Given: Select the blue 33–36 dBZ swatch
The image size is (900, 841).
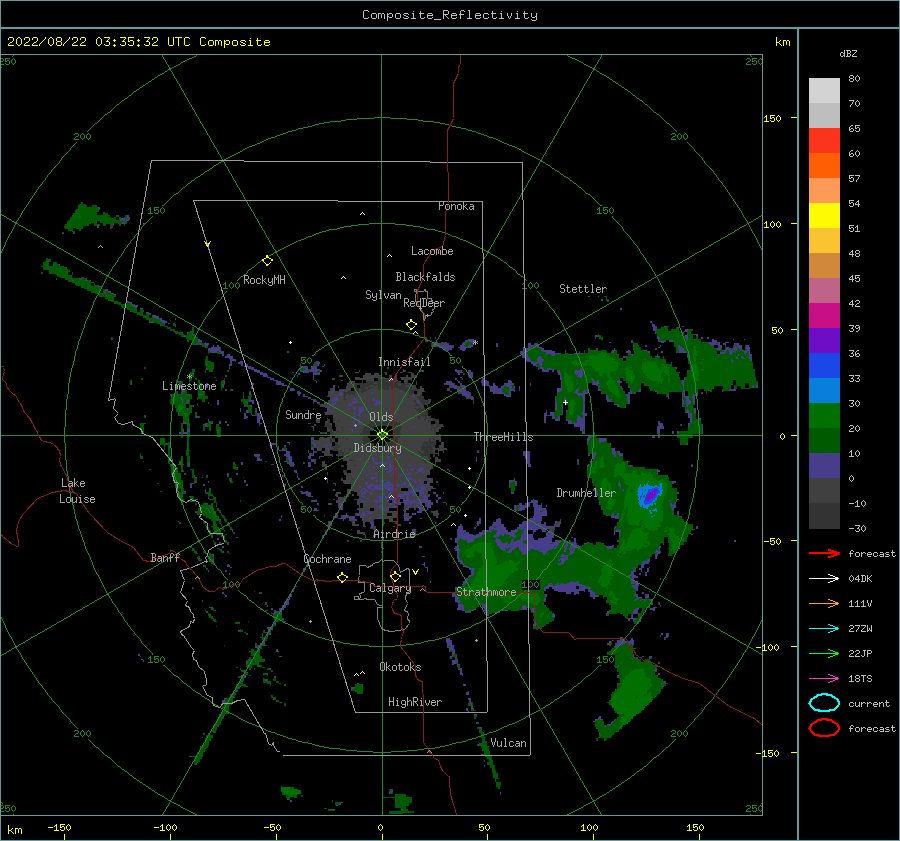Looking at the screenshot, I should [x=824, y=366].
